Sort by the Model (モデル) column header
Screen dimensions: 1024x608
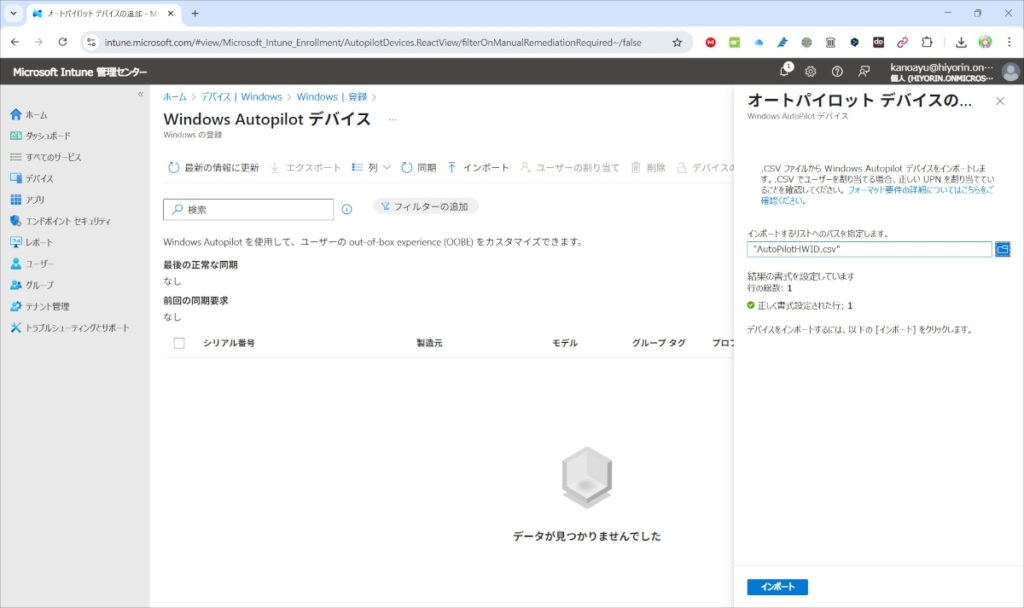coord(565,343)
